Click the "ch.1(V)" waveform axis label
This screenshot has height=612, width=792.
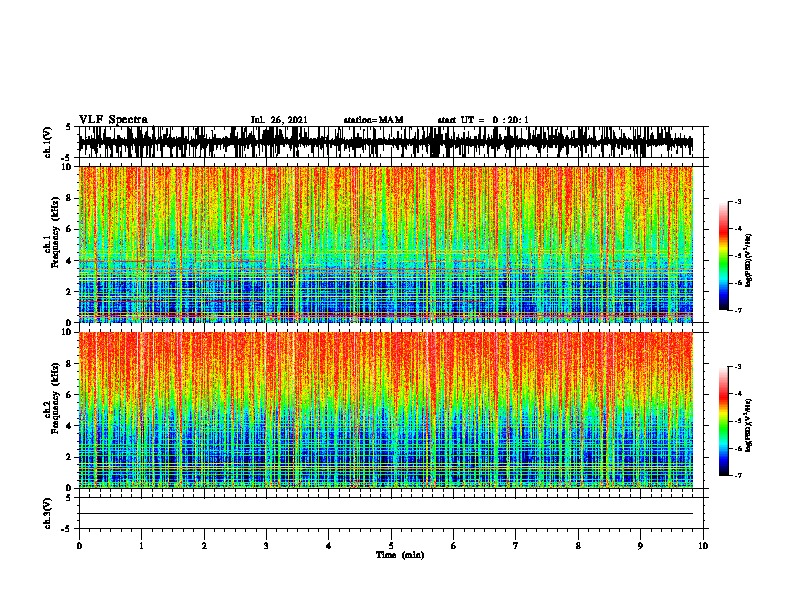(x=48, y=142)
